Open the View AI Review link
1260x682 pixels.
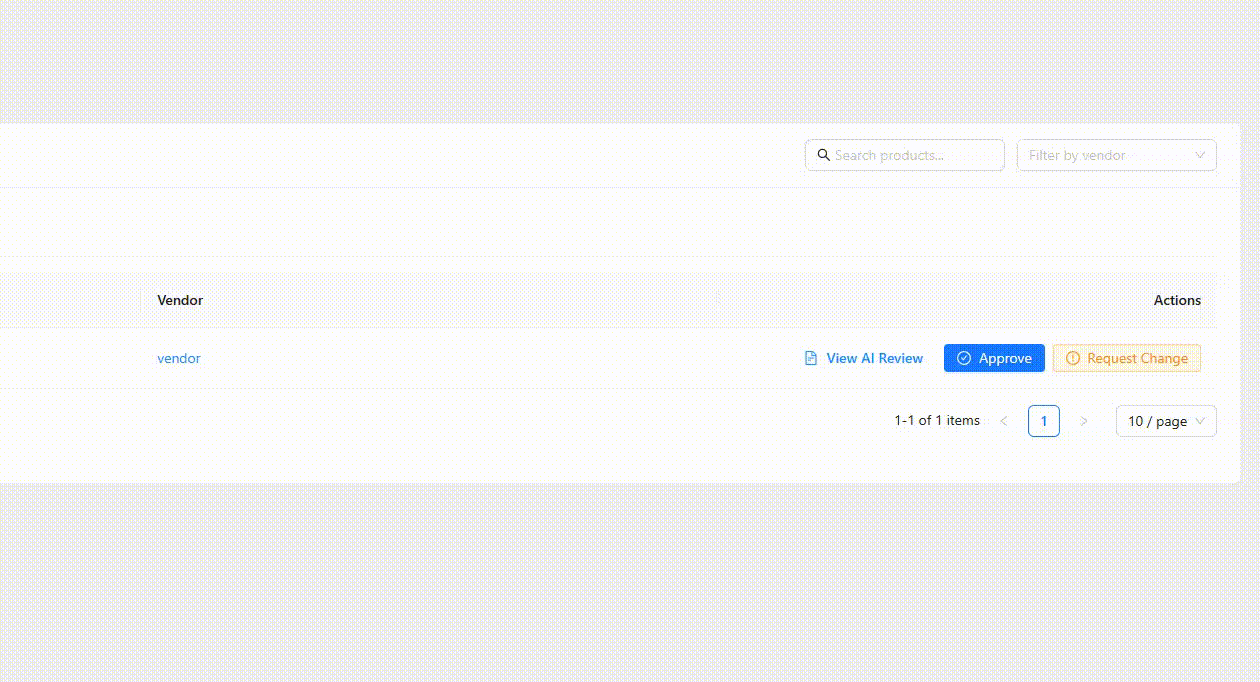[x=874, y=358]
